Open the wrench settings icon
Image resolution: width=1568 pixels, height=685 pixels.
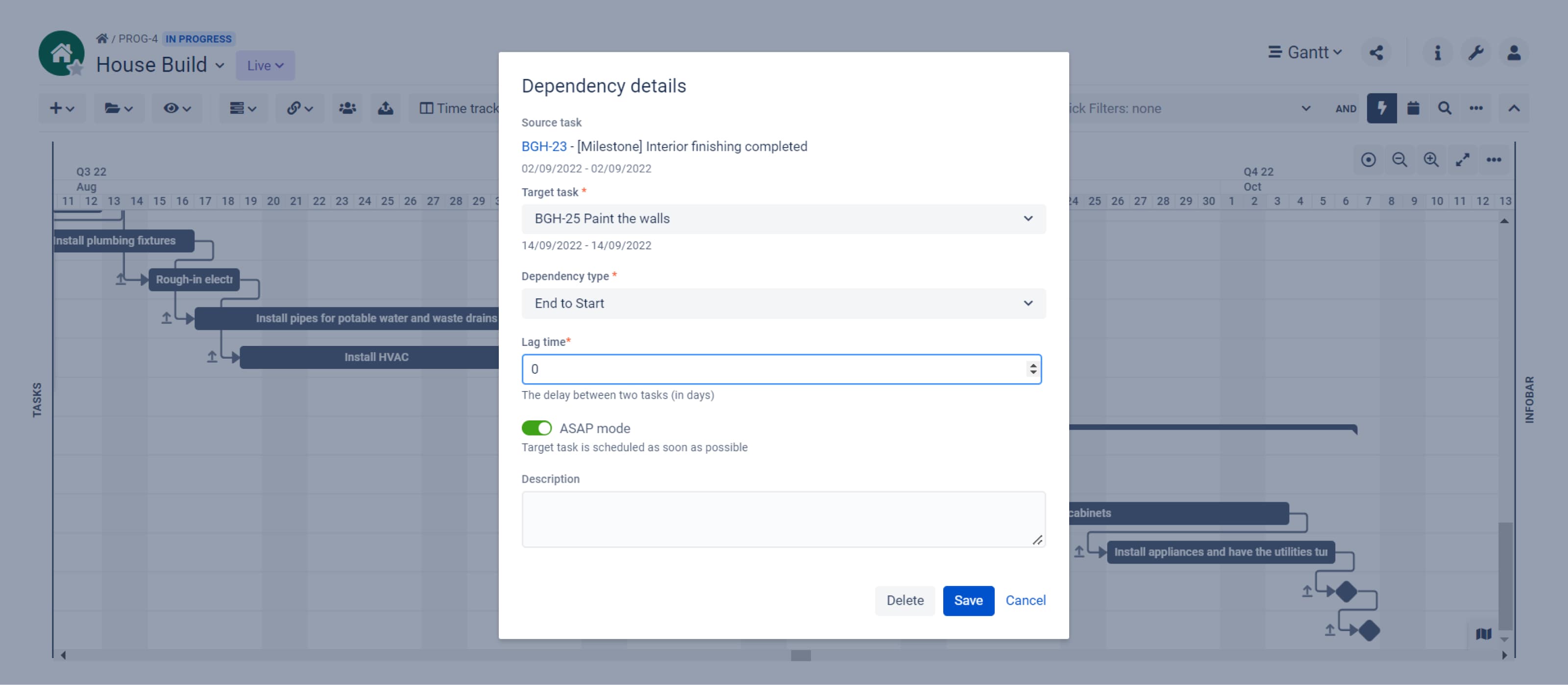pyautogui.click(x=1475, y=52)
